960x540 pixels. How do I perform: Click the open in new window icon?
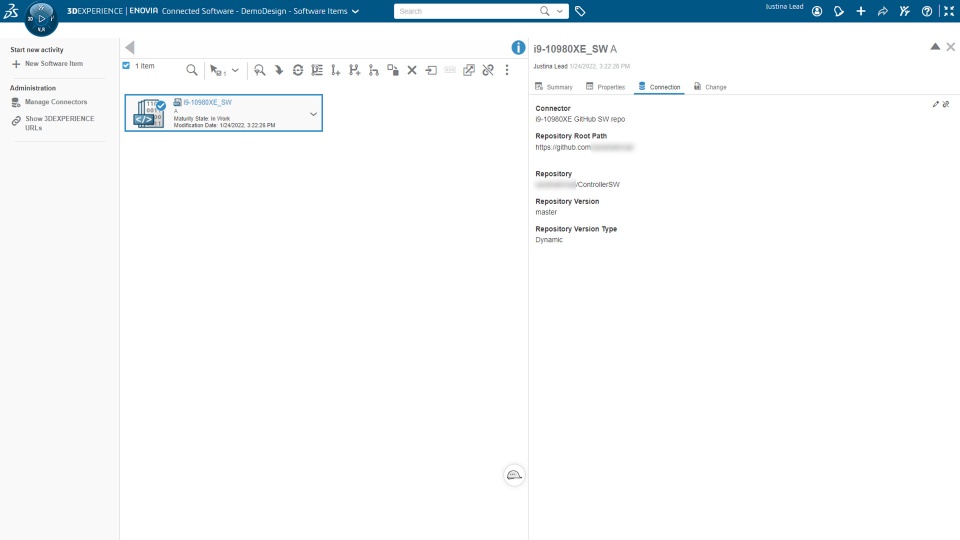click(469, 70)
